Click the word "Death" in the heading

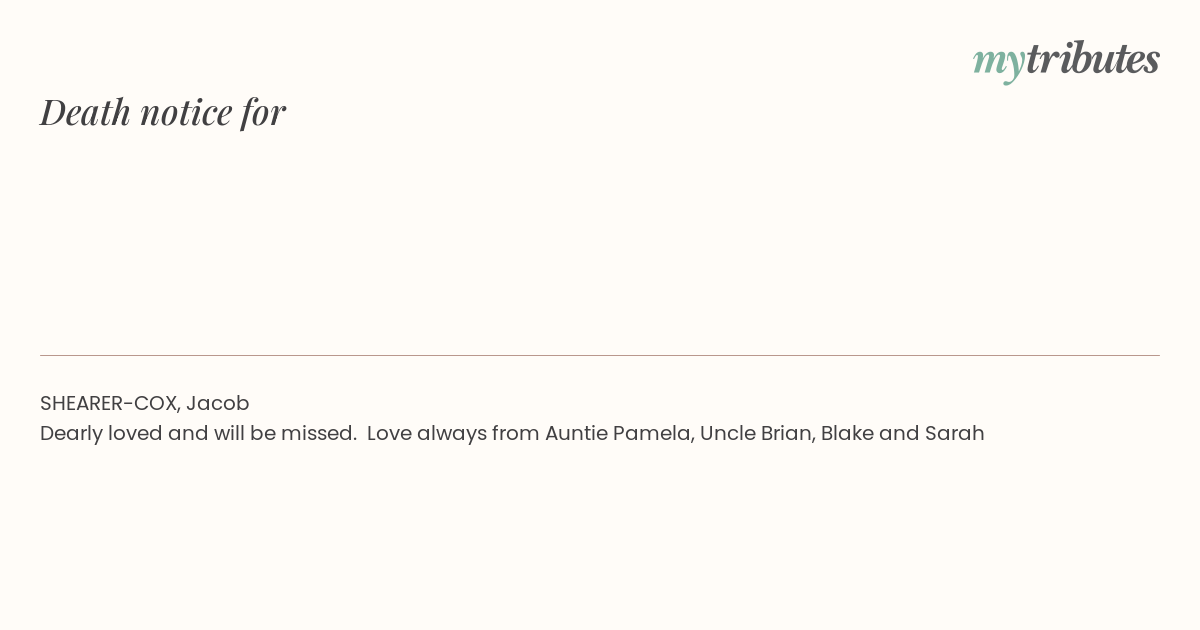point(85,112)
